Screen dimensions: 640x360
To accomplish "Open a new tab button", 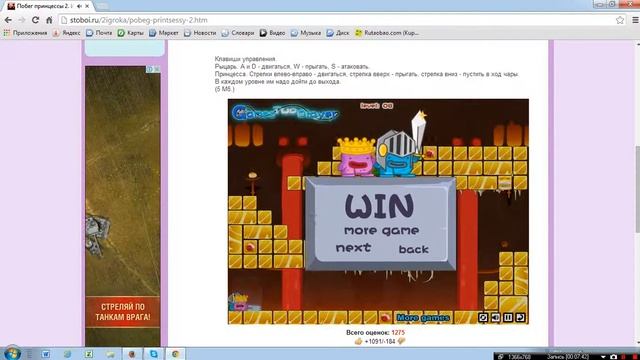I will pyautogui.click(x=102, y=6).
